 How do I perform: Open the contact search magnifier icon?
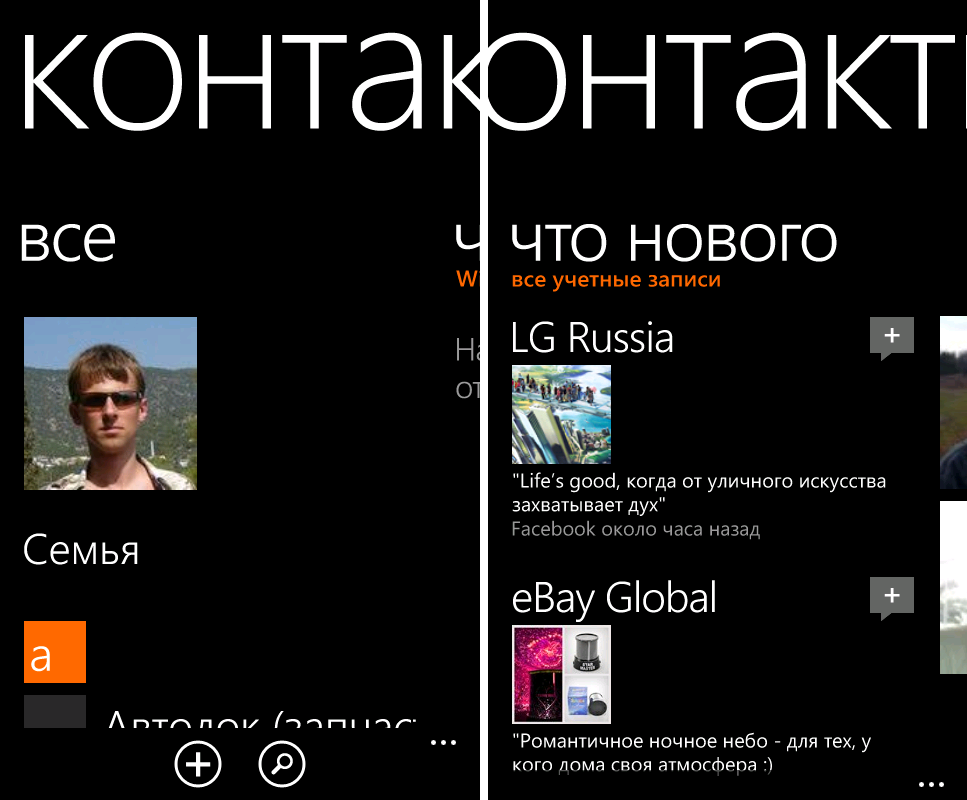pos(282,764)
